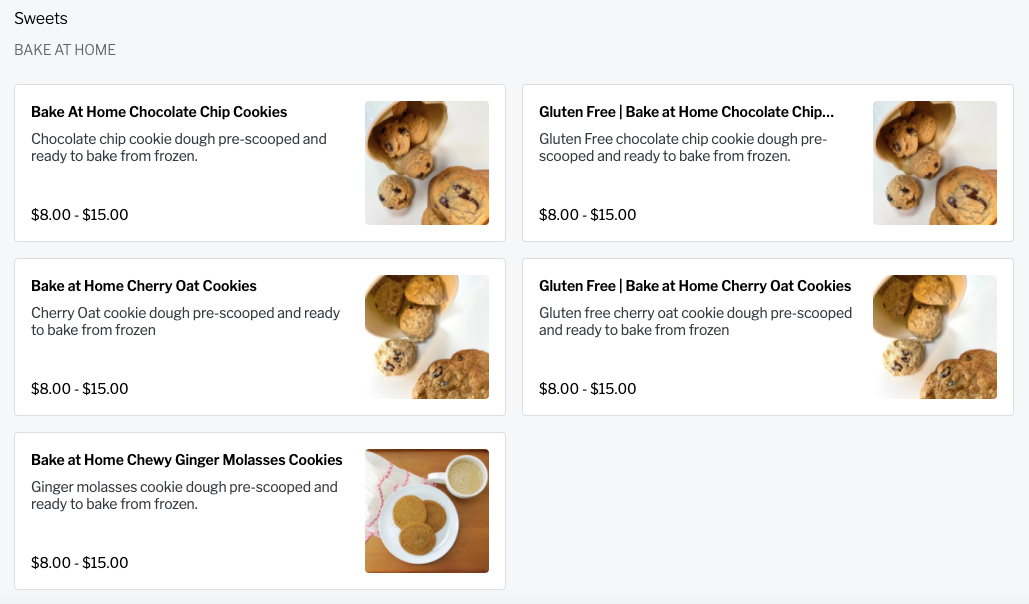Open Gluten Free Cherry Oat Cookies title

[695, 286]
